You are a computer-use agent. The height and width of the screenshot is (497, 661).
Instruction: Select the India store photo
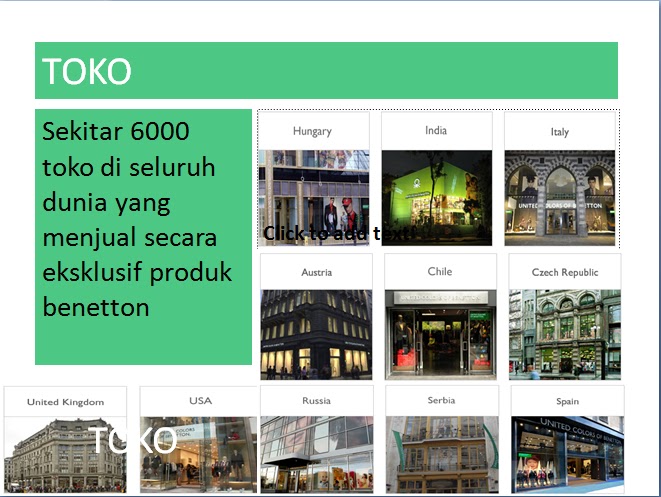[x=437, y=198]
